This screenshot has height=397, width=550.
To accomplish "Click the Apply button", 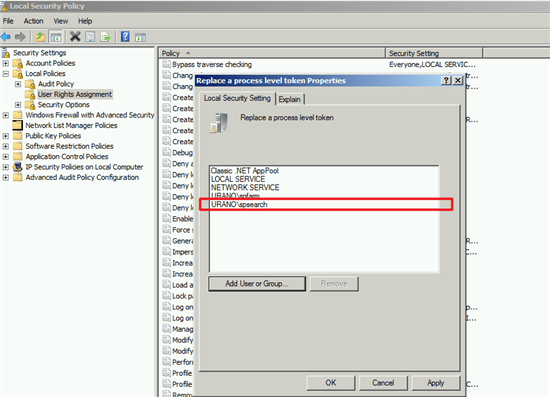I will pyautogui.click(x=436, y=383).
